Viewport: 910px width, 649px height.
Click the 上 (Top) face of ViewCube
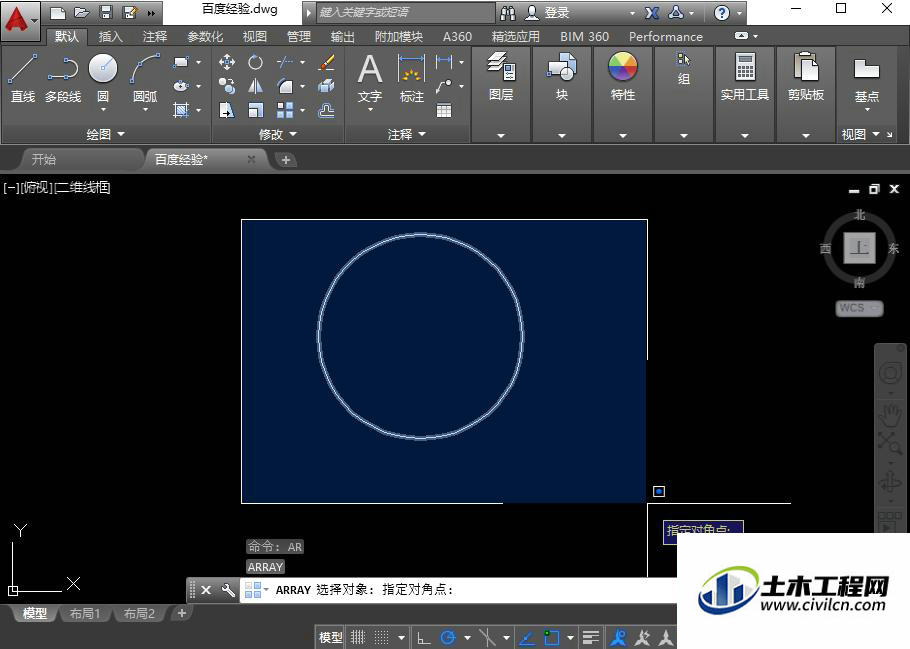point(859,248)
